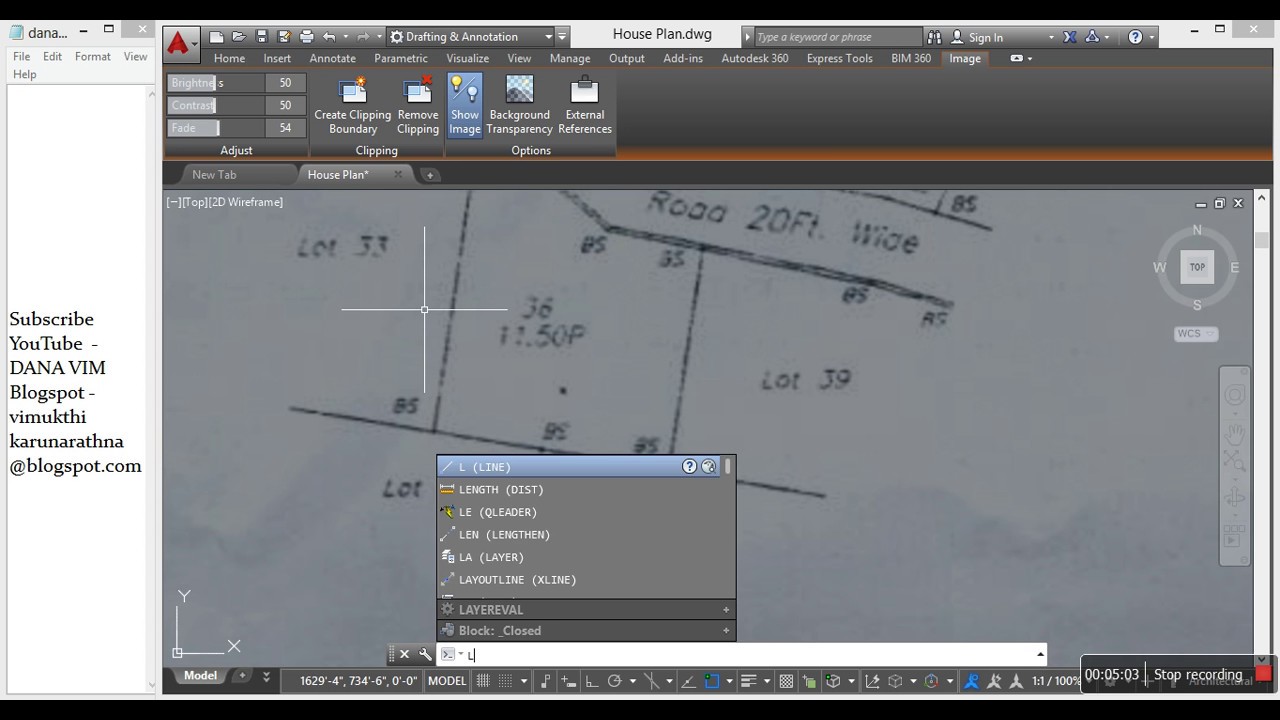Open the Help question mark icon
The width and height of the screenshot is (1280, 720).
[1135, 37]
